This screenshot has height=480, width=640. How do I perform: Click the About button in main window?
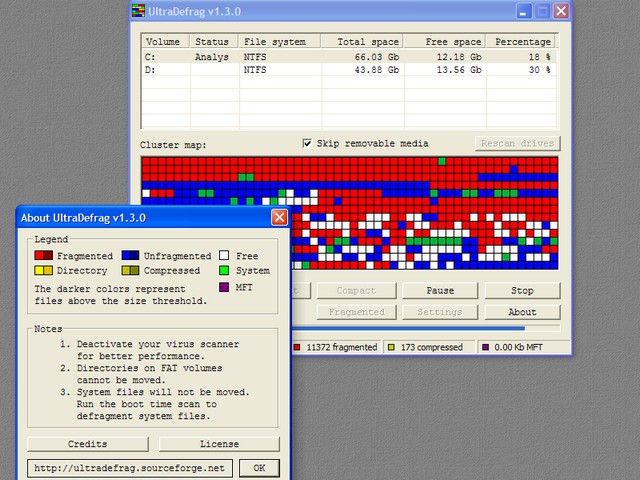(x=522, y=312)
